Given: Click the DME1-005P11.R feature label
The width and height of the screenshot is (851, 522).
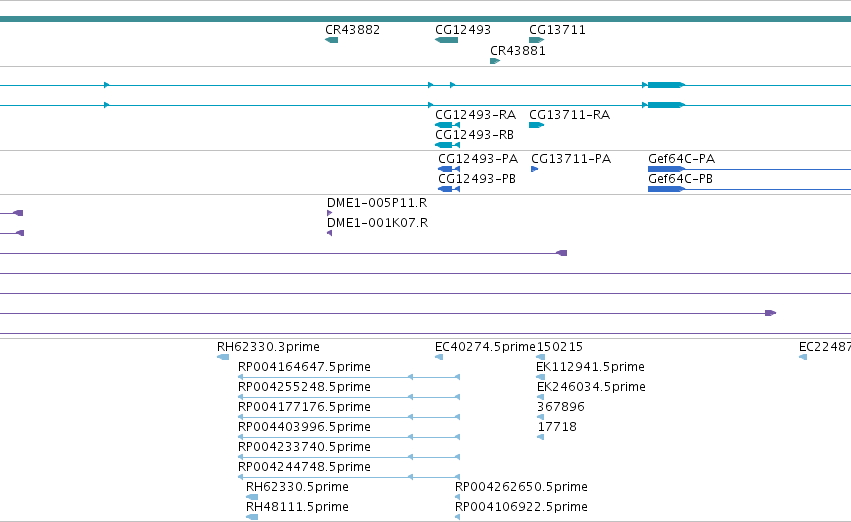Looking at the screenshot, I should click(x=377, y=203).
